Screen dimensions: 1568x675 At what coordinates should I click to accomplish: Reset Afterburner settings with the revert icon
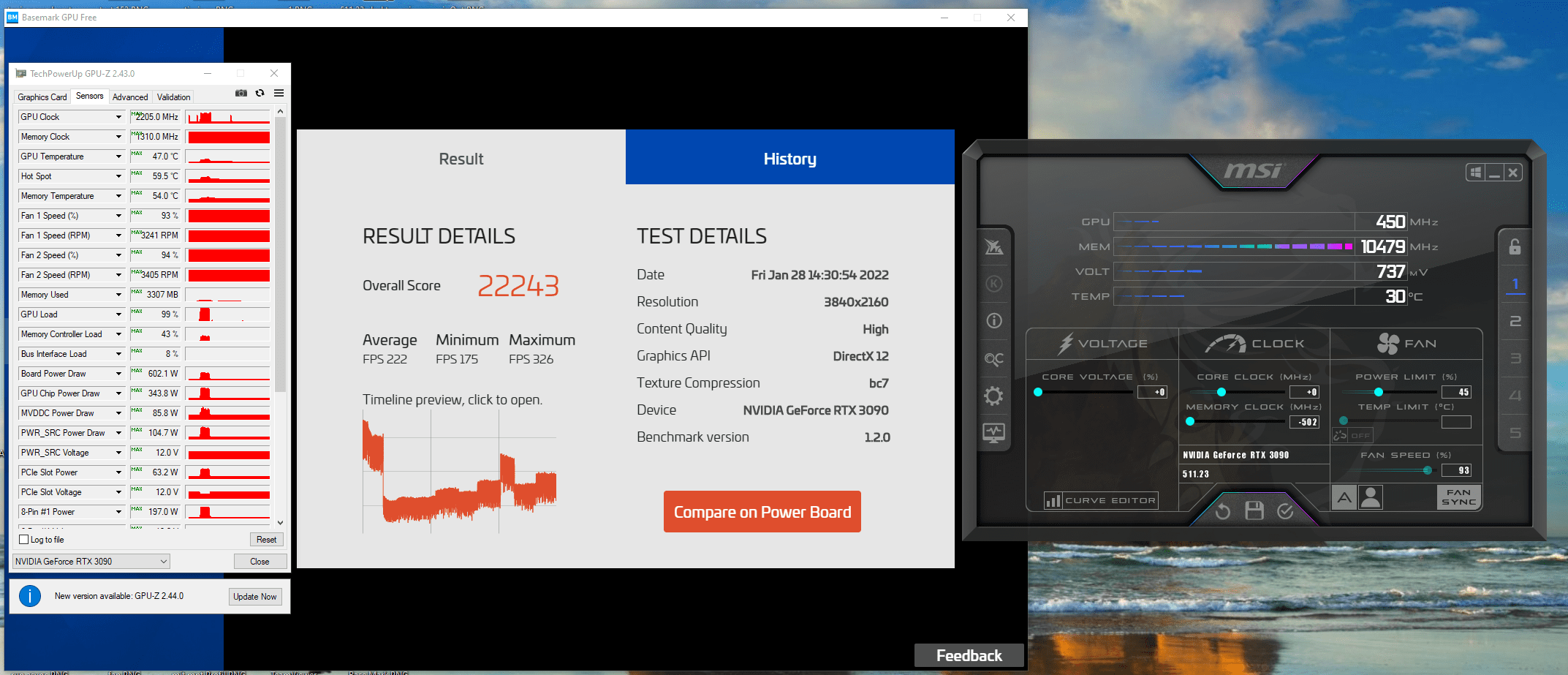(x=1223, y=511)
